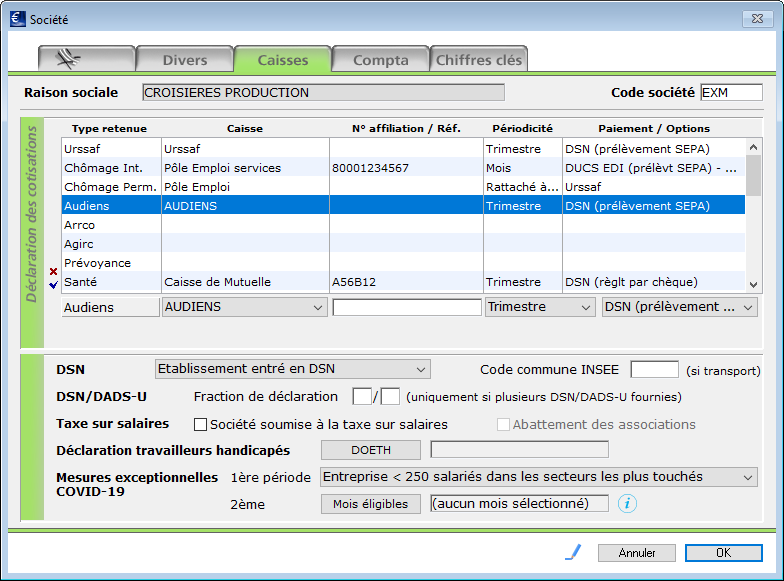Click scroll up arrow of cotisations table

[x=754, y=147]
